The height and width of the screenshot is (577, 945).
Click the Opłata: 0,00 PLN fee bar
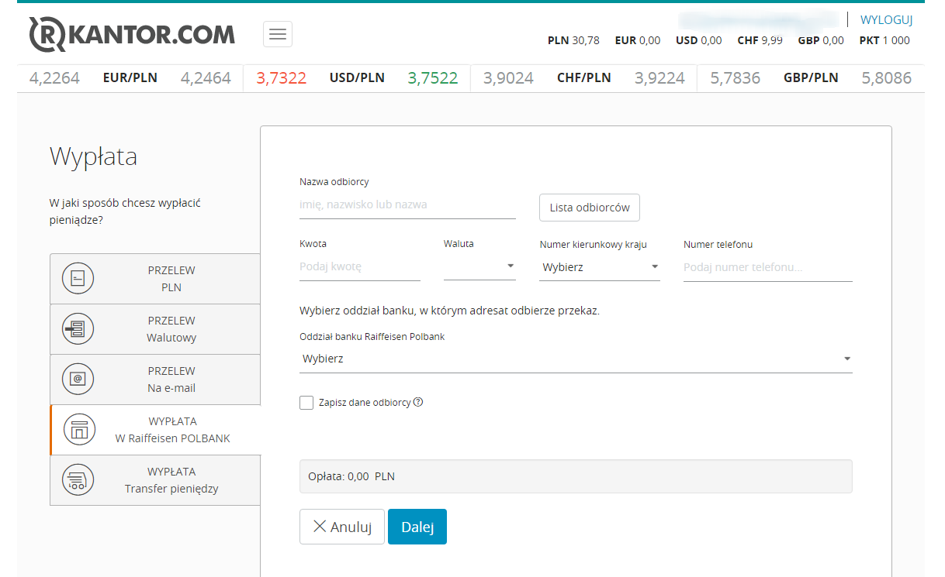(576, 476)
